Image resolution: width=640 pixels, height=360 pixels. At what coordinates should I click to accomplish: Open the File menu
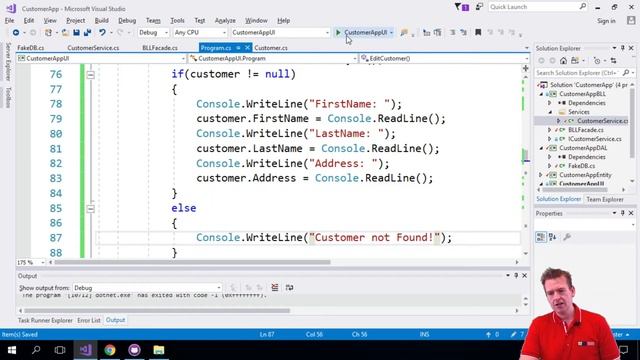pyautogui.click(x=9, y=20)
